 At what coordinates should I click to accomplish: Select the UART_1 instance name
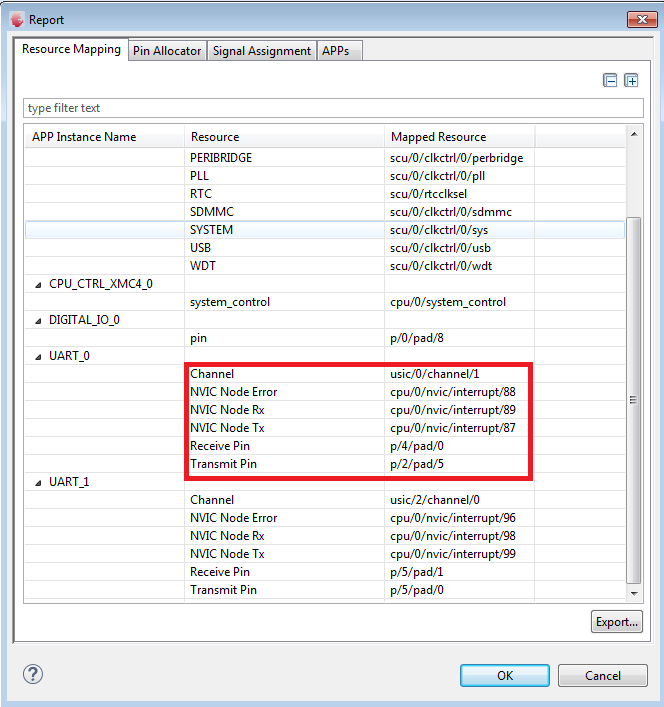click(x=69, y=482)
